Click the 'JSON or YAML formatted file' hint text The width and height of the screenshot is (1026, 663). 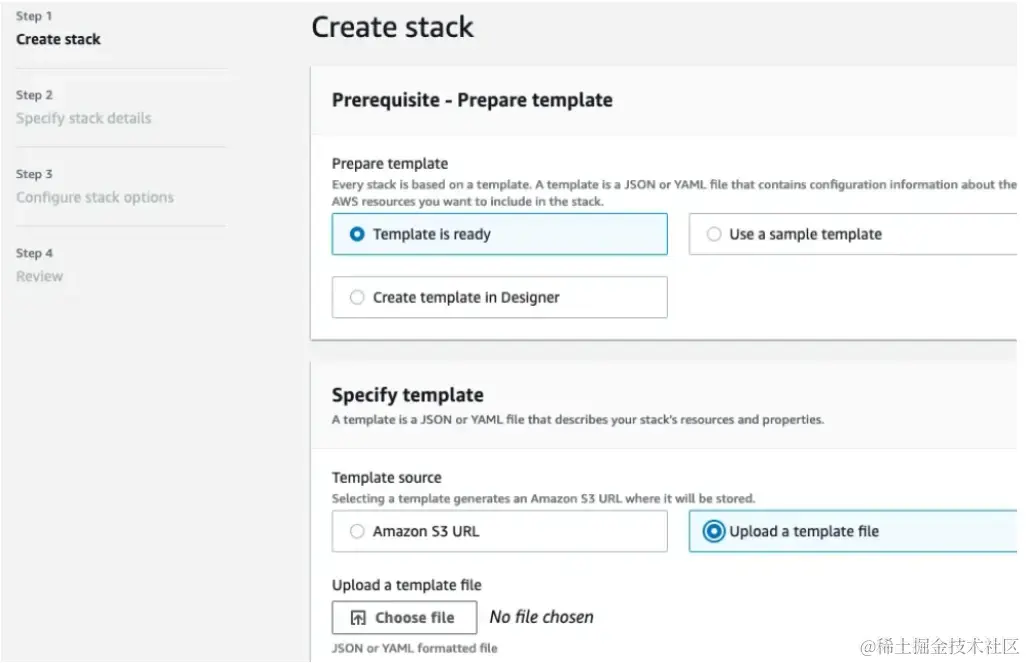click(x=414, y=648)
